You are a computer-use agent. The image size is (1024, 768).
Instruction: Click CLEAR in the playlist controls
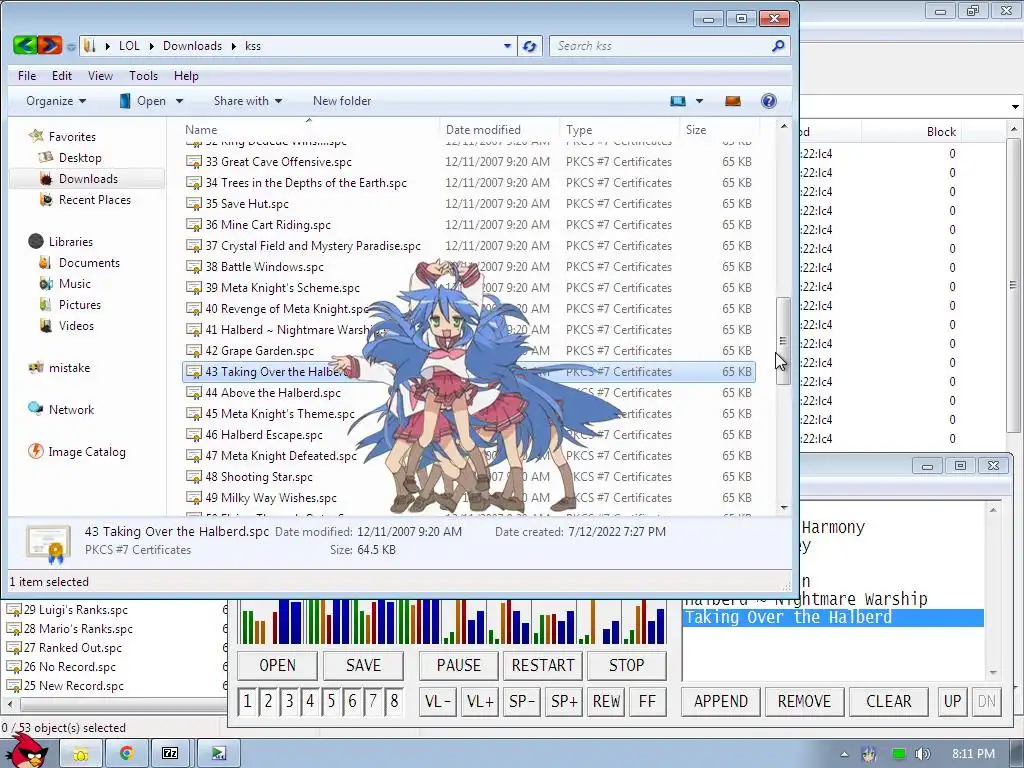pyautogui.click(x=889, y=701)
